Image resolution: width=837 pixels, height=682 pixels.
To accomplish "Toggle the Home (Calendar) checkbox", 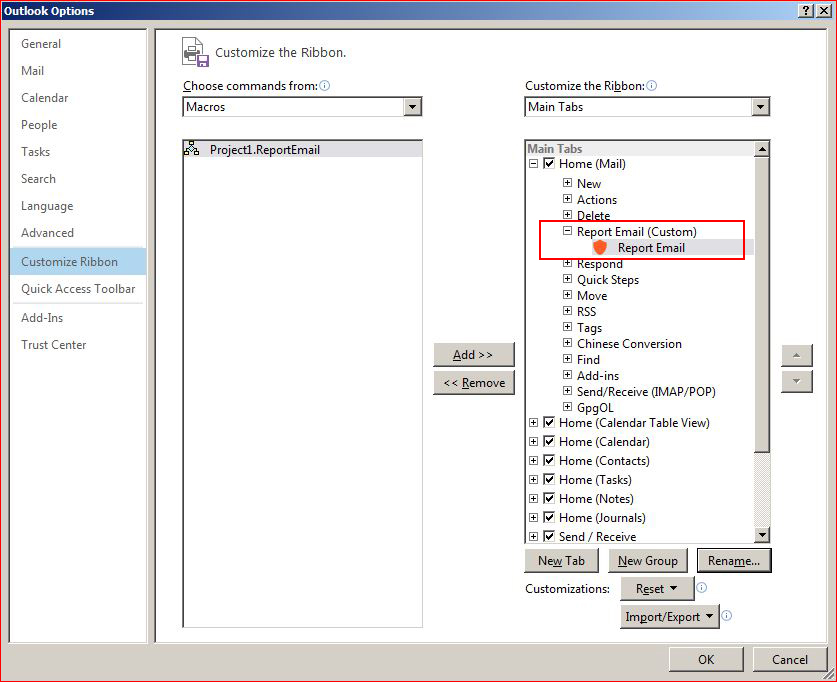I will coord(549,441).
